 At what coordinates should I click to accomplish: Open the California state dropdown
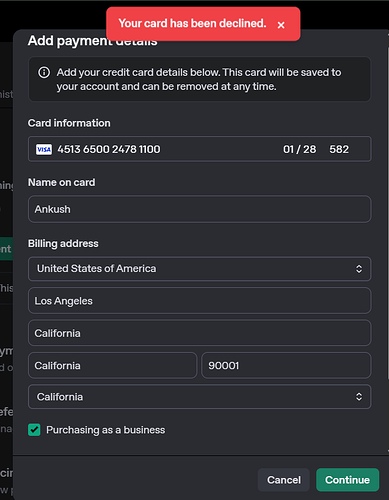[199, 397]
